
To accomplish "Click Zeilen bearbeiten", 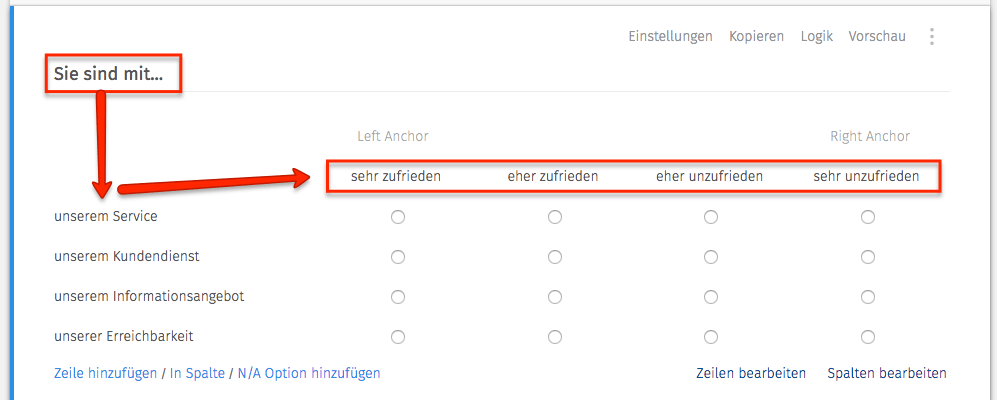I will point(752,373).
